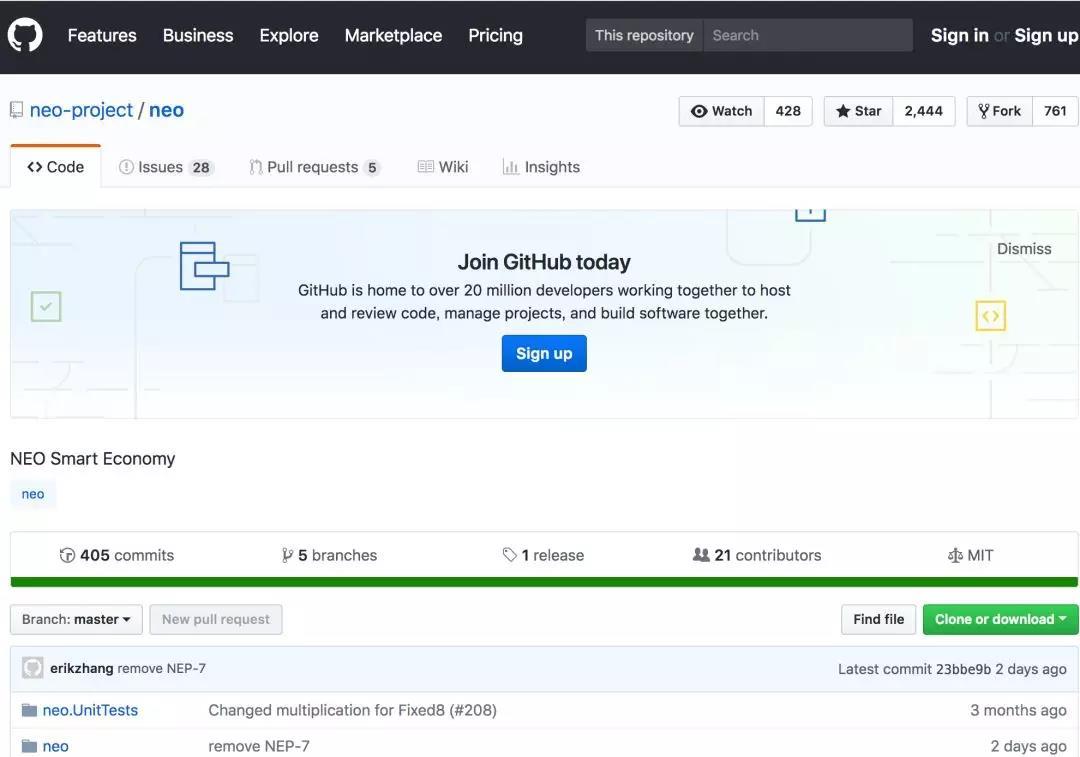View the 5 branches list
The image size is (1080, 757).
(329, 555)
